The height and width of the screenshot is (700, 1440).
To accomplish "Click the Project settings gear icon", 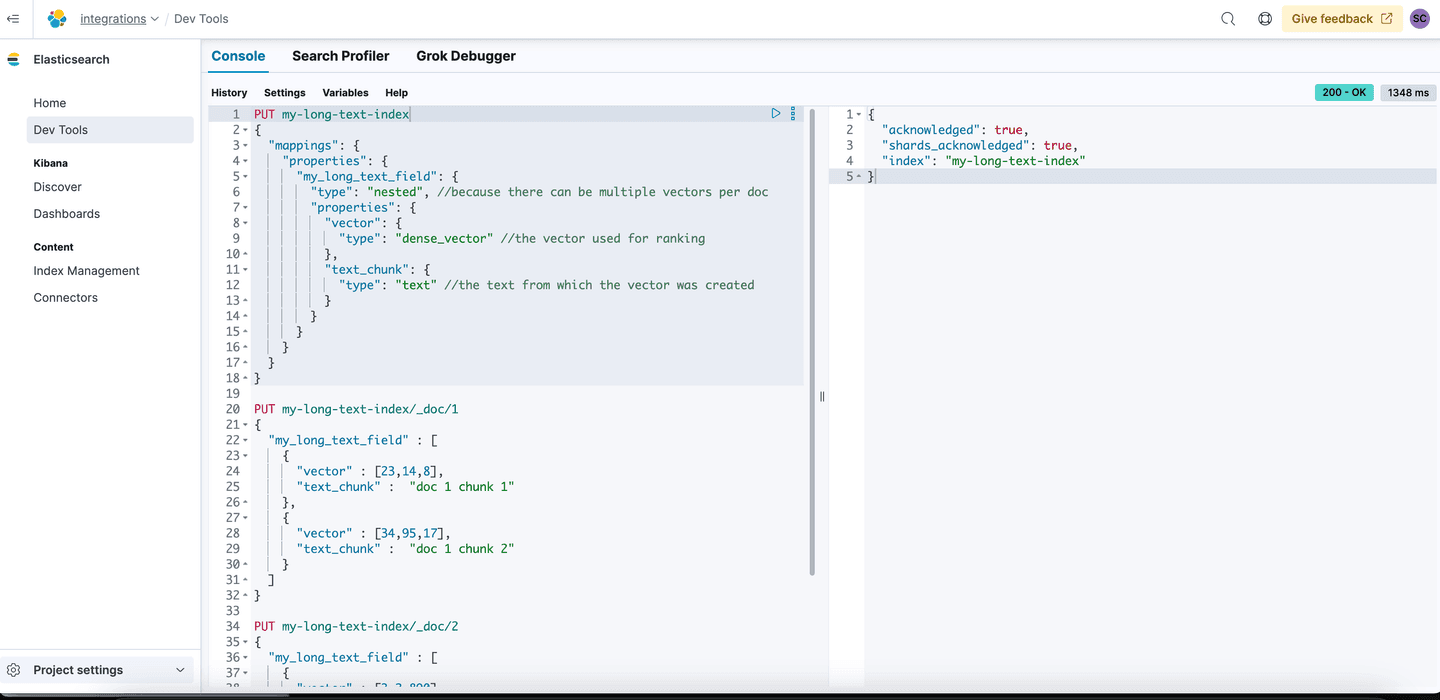I will [x=14, y=670].
